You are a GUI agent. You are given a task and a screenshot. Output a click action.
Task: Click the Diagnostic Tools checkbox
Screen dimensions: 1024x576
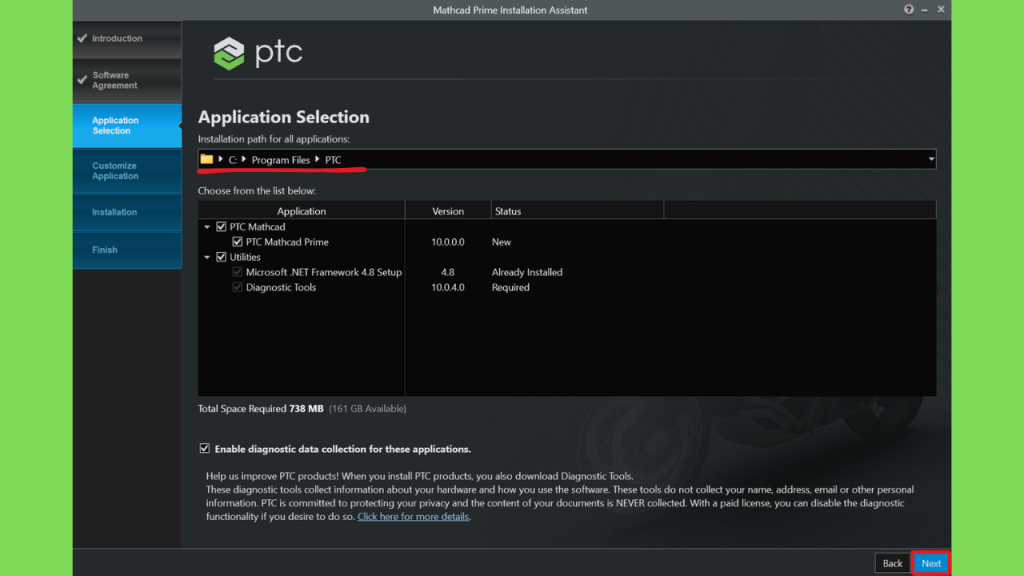pos(237,287)
